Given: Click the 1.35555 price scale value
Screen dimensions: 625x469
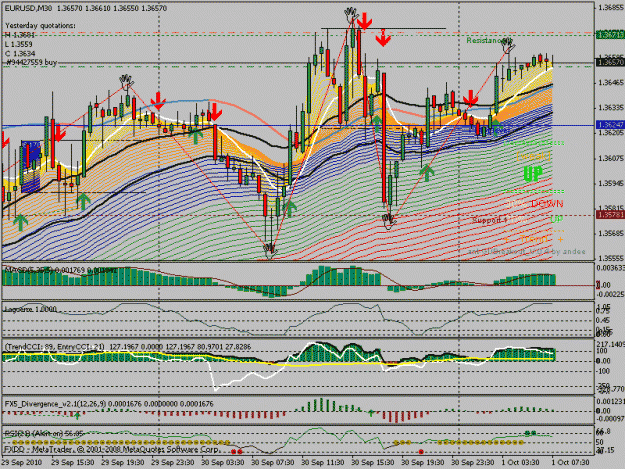Looking at the screenshot, I should (x=611, y=258).
